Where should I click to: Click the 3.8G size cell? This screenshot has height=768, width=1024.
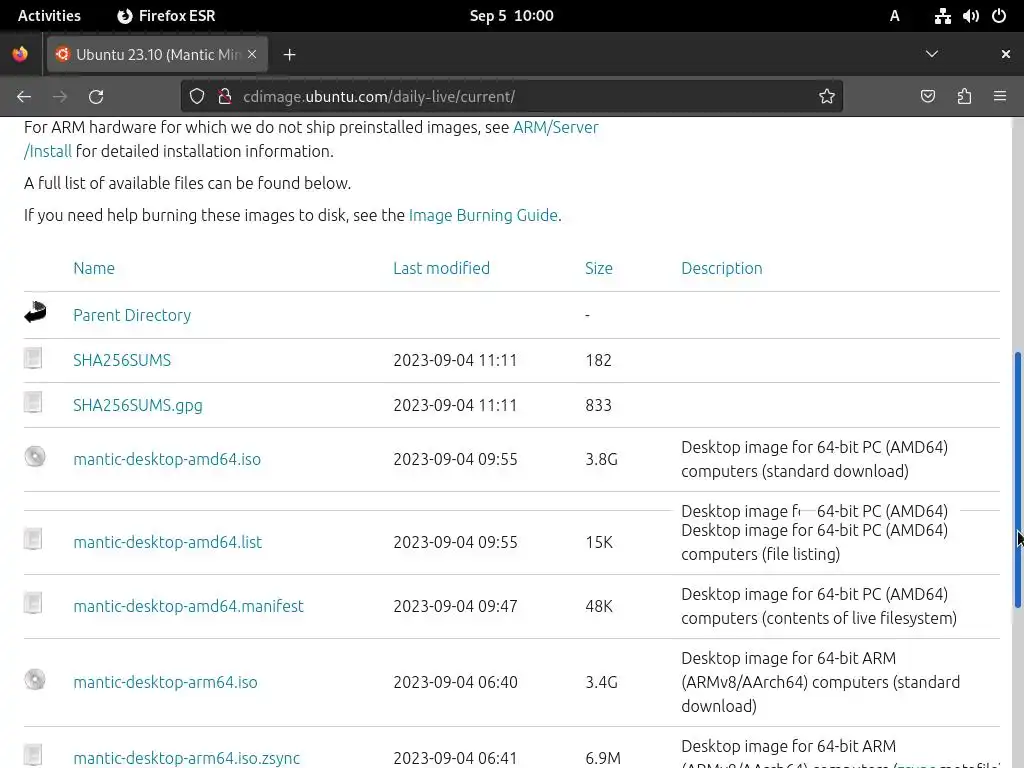[x=601, y=459]
